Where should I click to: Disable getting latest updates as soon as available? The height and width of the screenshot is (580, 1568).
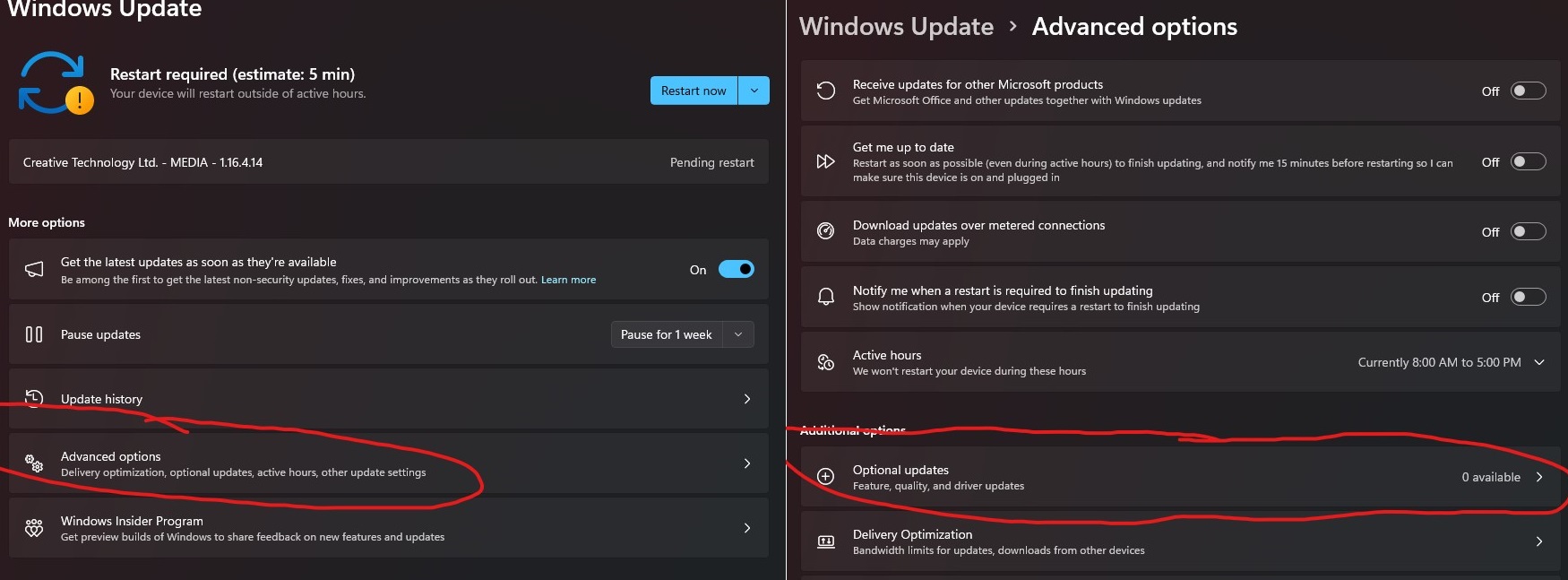point(736,269)
